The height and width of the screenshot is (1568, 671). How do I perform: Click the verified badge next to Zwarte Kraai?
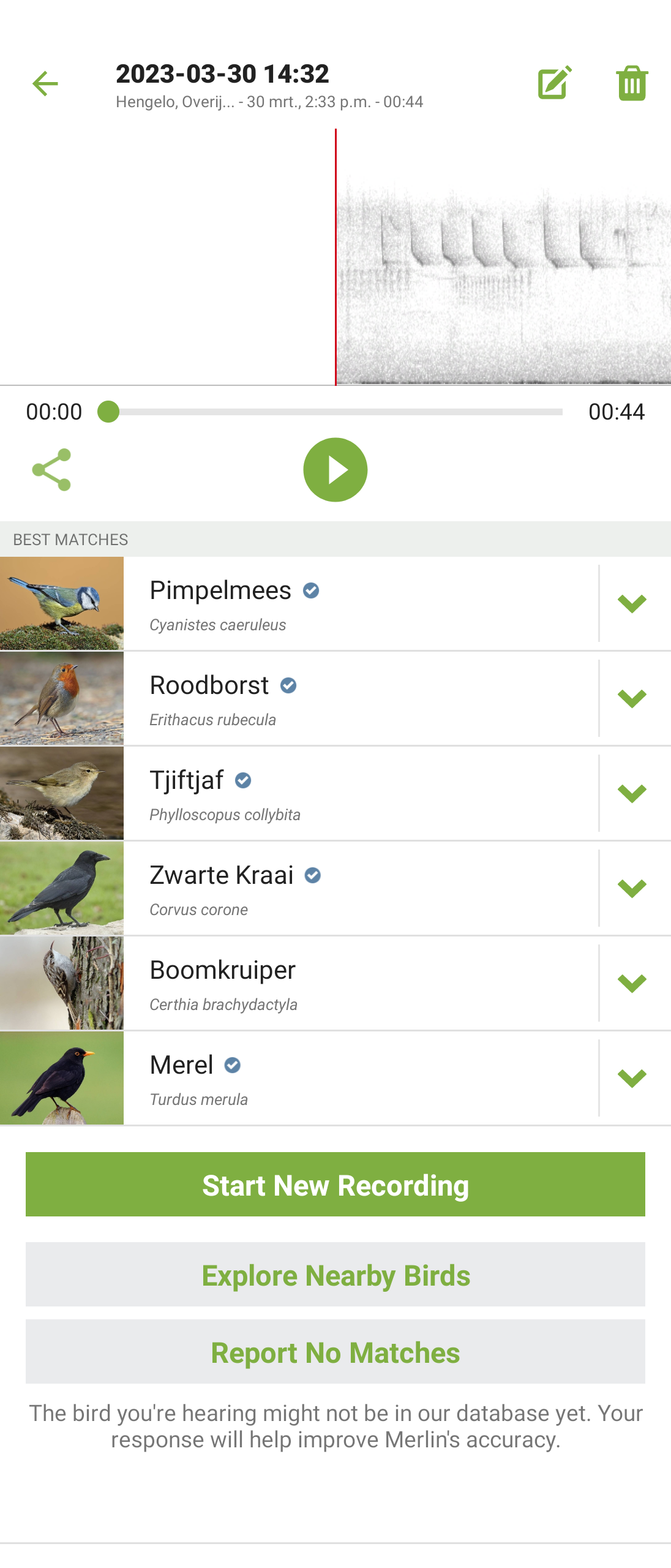pyautogui.click(x=313, y=875)
